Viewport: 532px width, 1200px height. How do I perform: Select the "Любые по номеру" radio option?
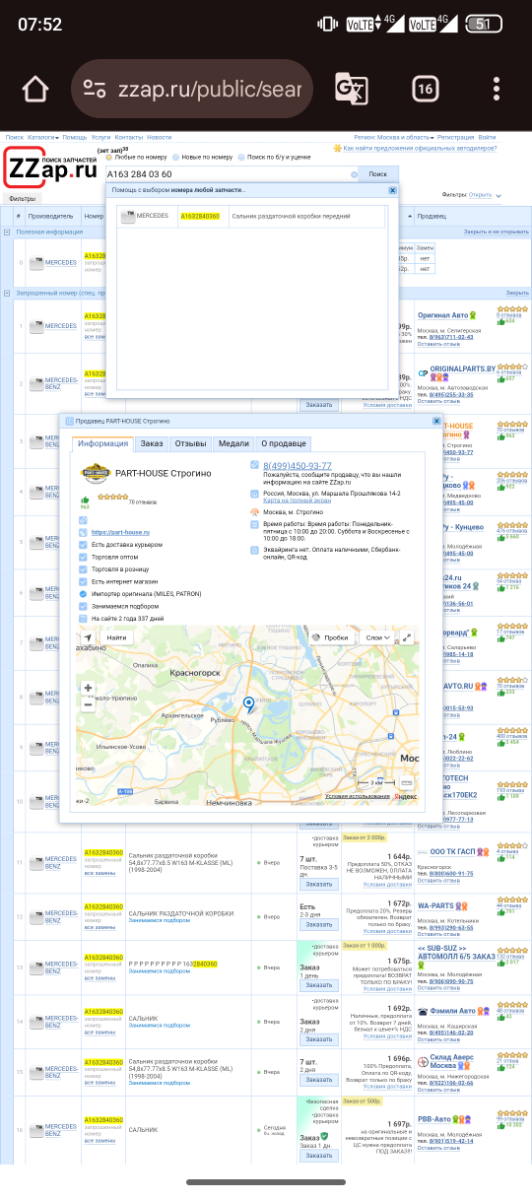[x=107, y=157]
